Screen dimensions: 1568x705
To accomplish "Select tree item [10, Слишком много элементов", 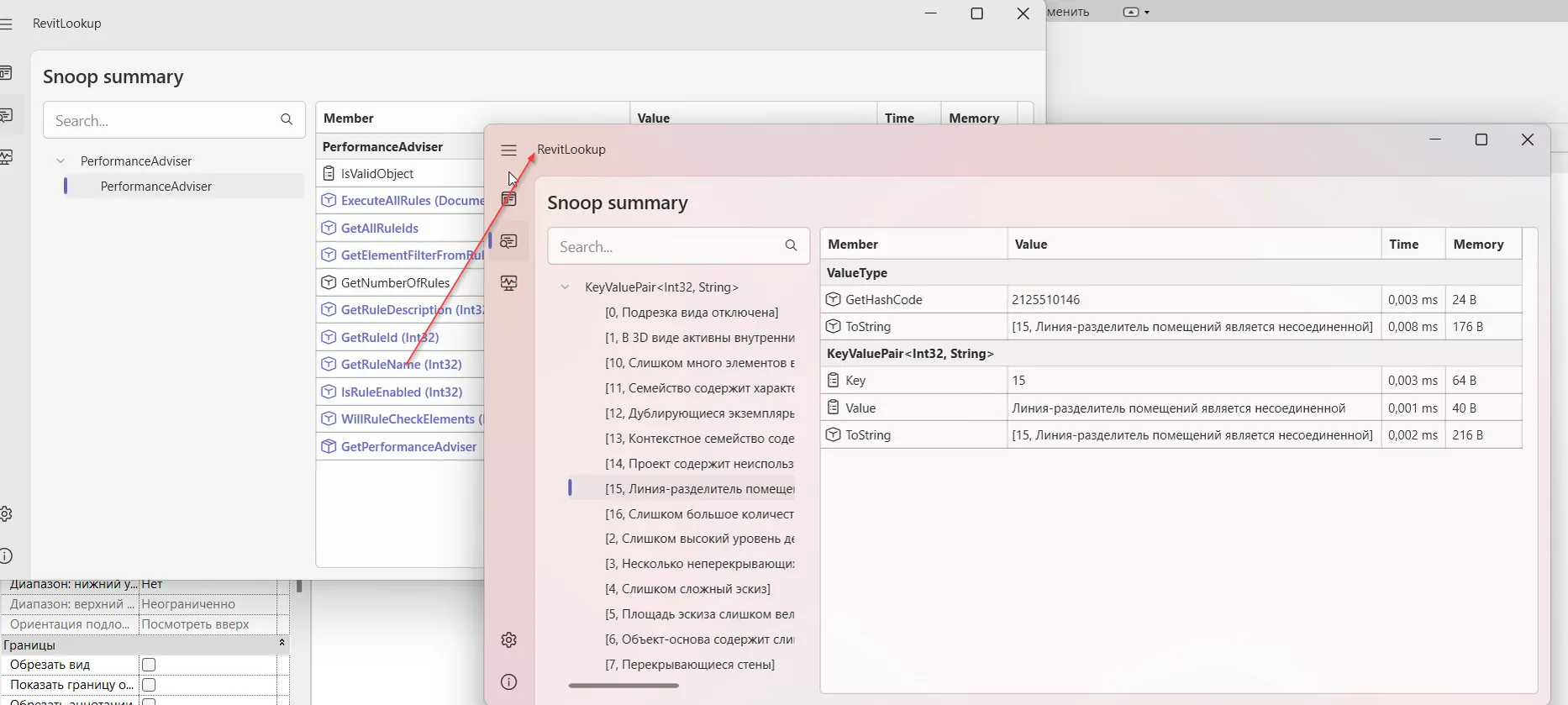I will [699, 363].
